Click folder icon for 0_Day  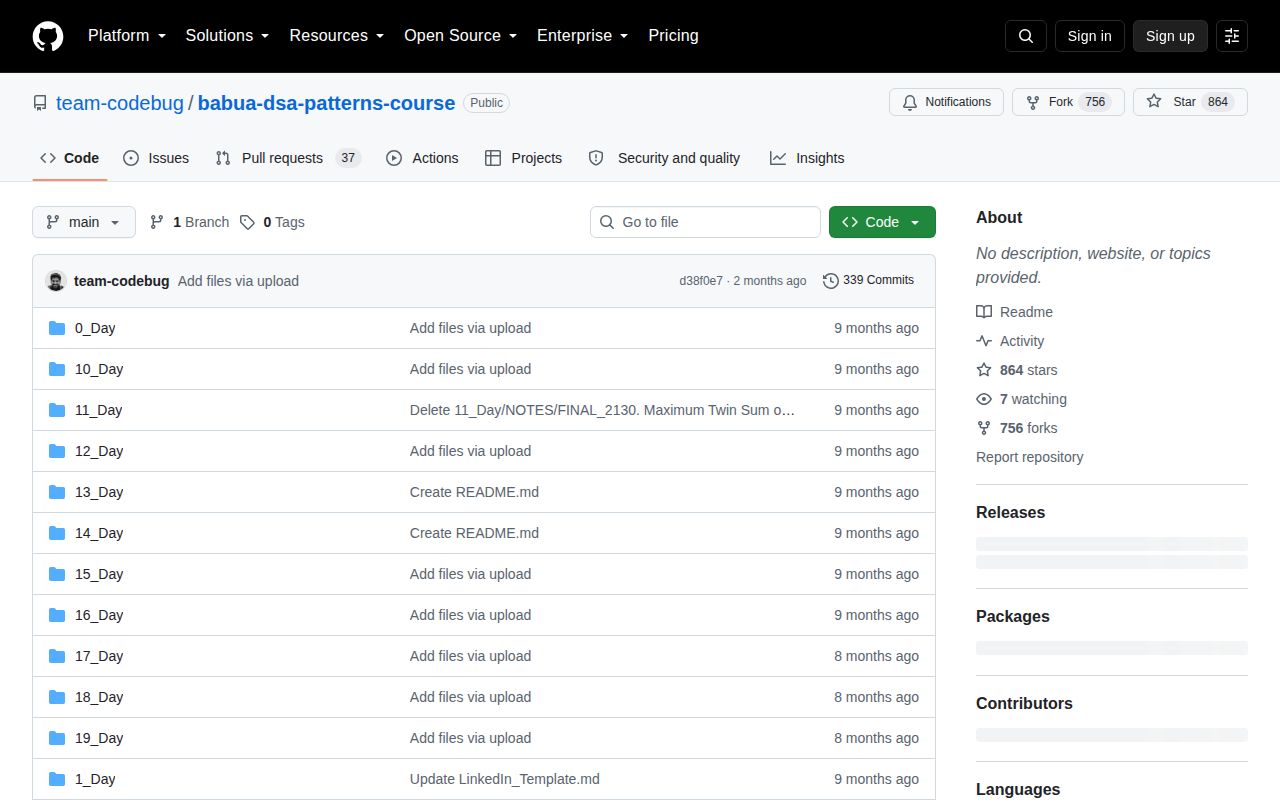(x=57, y=328)
